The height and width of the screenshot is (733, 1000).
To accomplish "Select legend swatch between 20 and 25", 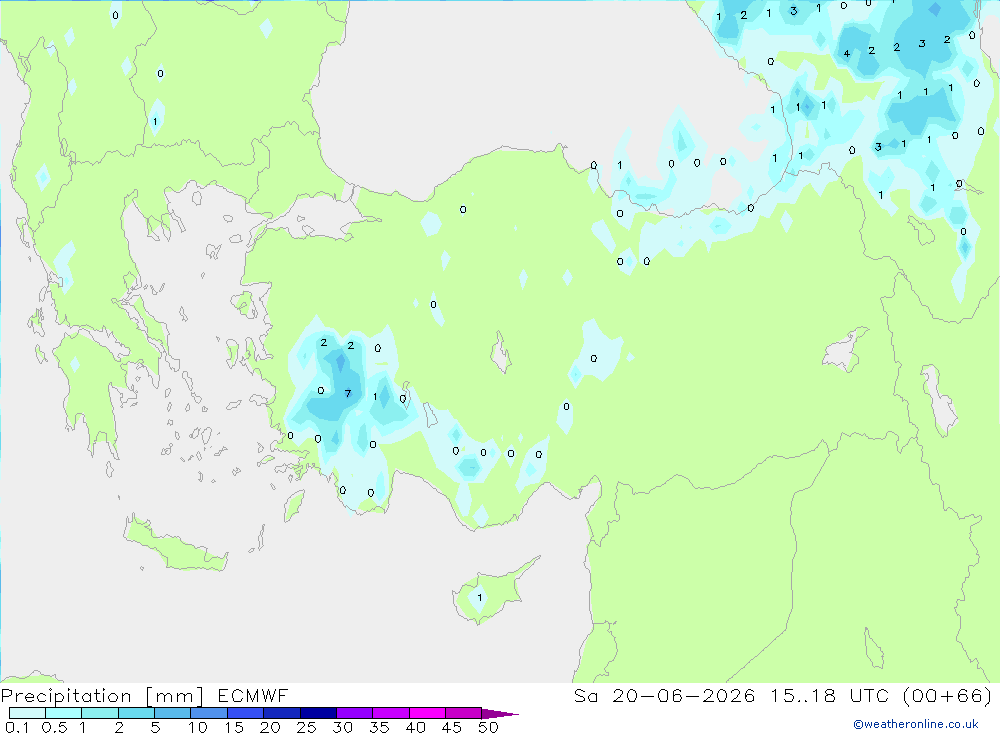I will [x=282, y=713].
